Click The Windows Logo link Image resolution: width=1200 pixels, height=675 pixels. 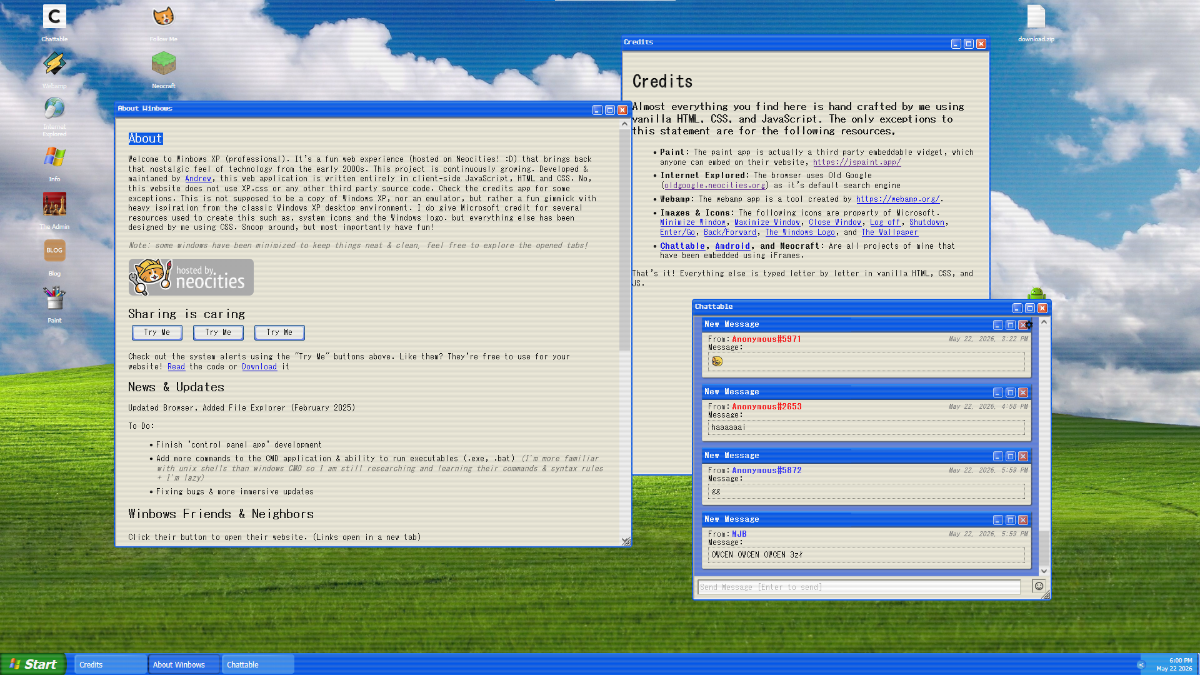(801, 232)
